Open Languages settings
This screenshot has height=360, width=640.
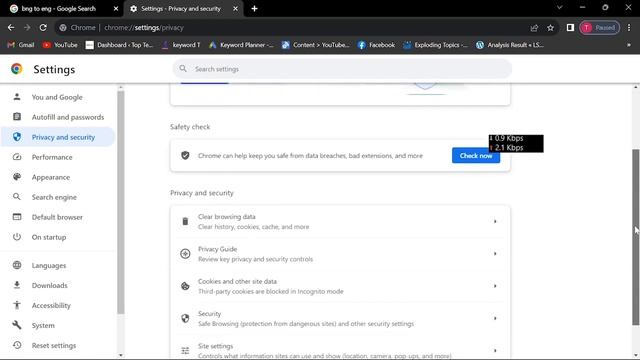(x=57, y=265)
